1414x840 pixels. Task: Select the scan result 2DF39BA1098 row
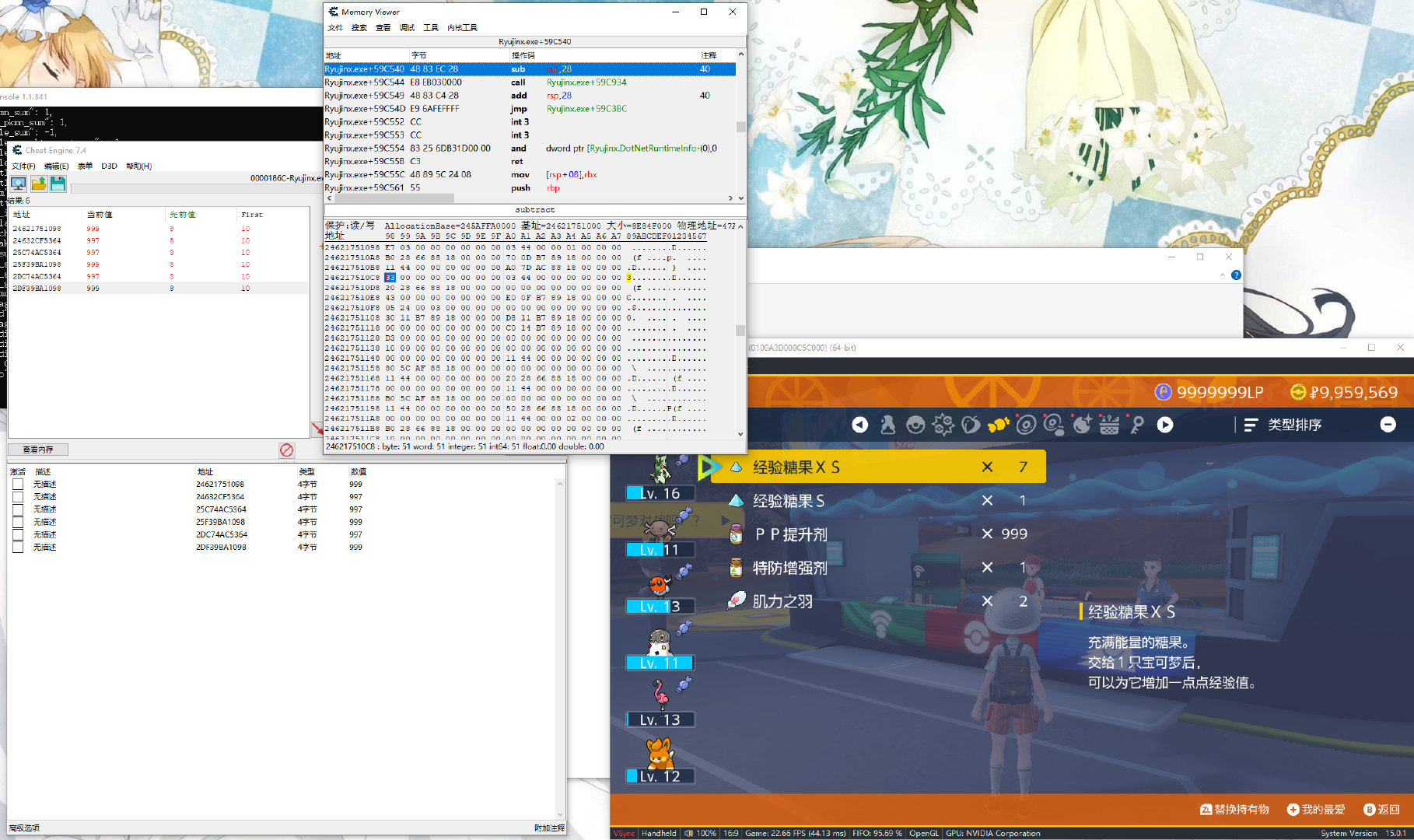pos(159,289)
